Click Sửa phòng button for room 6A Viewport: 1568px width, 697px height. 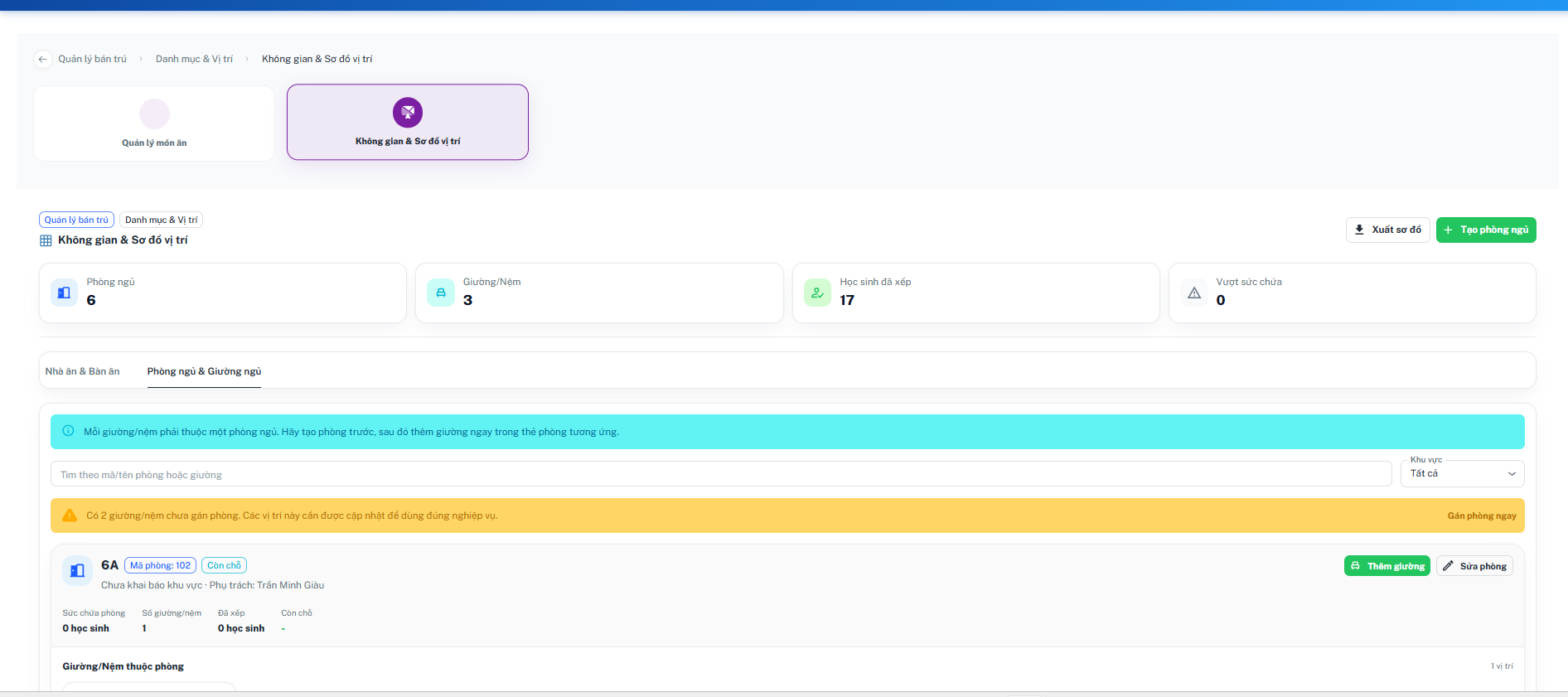[x=1474, y=566]
